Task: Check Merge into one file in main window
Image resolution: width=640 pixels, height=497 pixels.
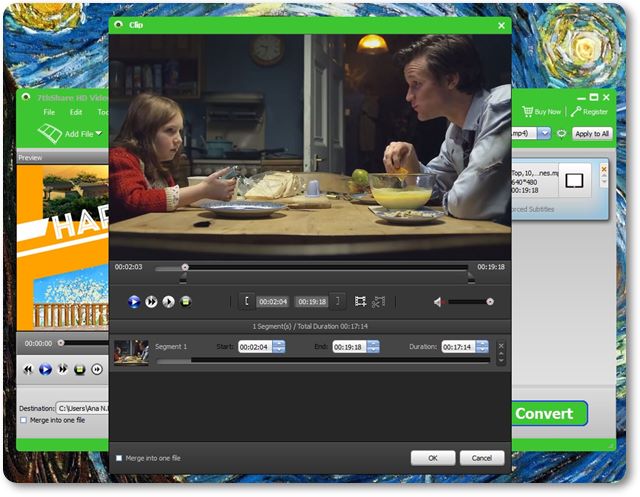Action: 23,420
